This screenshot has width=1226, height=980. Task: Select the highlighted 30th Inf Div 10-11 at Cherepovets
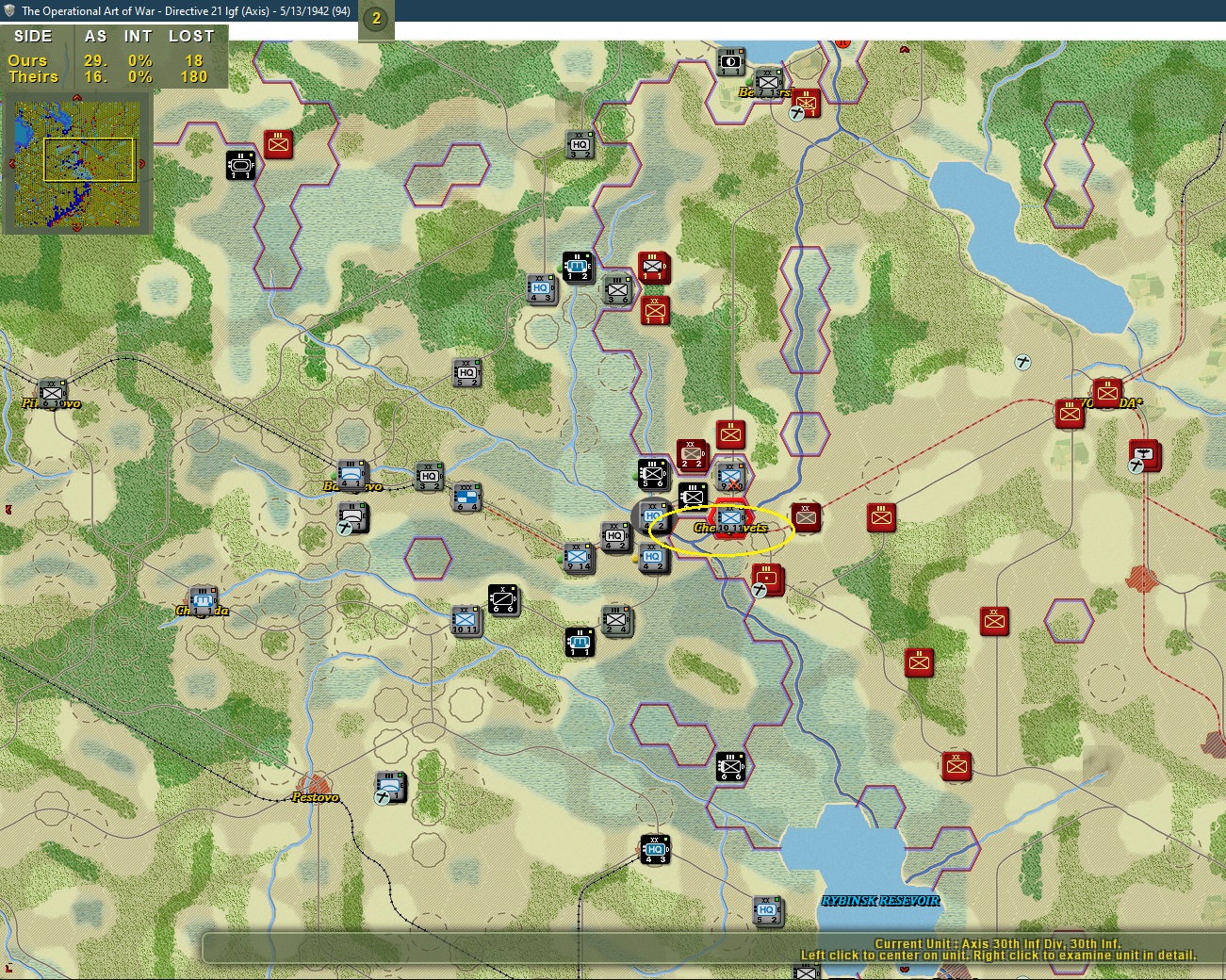coord(730,517)
